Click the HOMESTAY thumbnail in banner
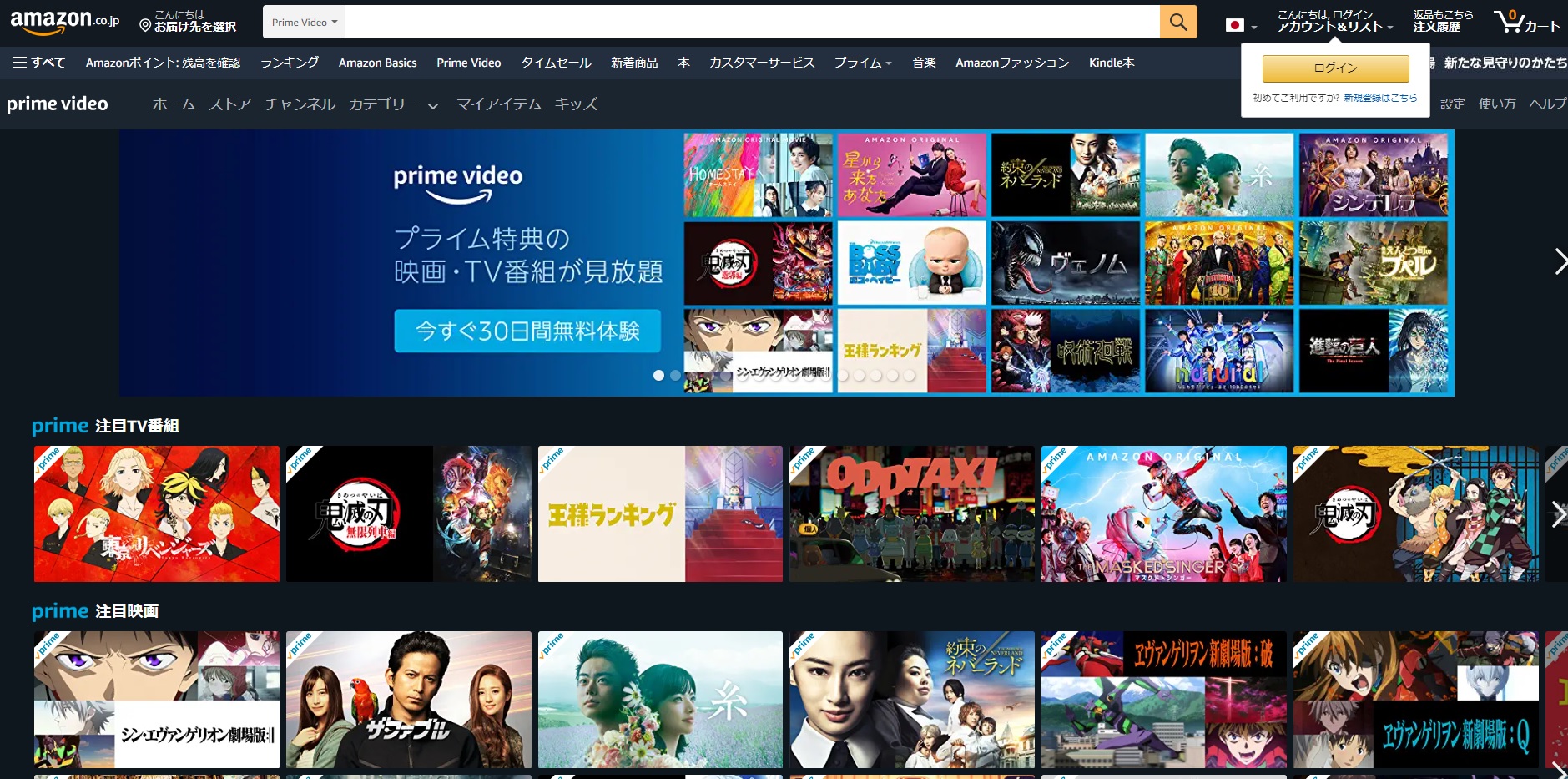The height and width of the screenshot is (779, 1568). 758,175
